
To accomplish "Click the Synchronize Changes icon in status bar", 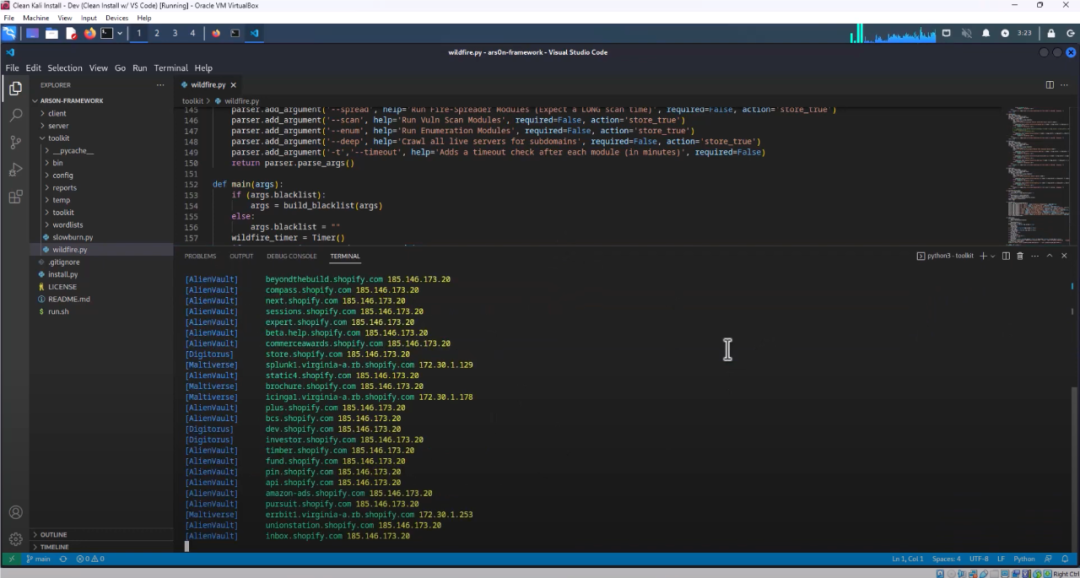I will (x=63, y=559).
